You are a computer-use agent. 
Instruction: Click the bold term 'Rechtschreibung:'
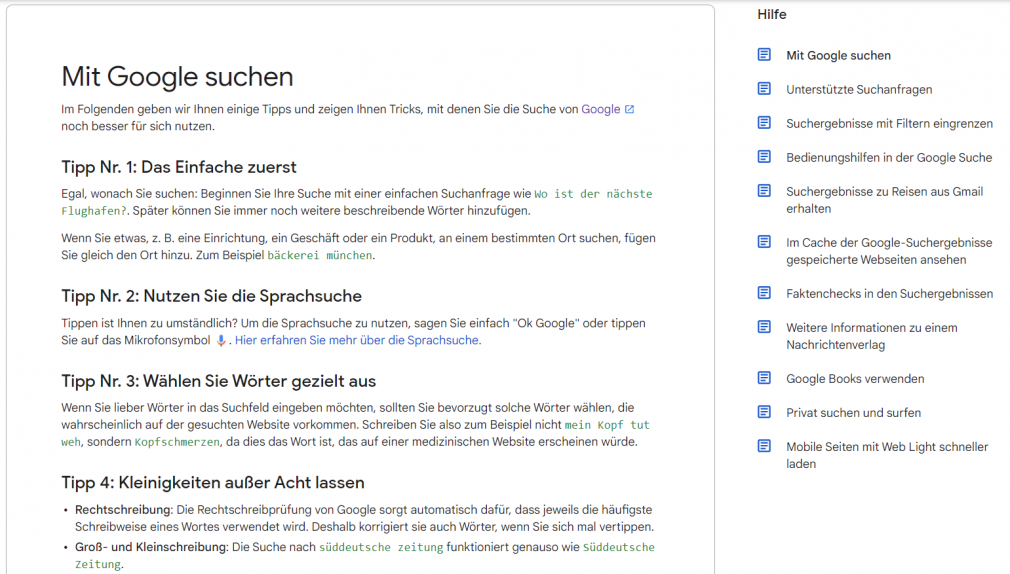pyautogui.click(x=124, y=510)
